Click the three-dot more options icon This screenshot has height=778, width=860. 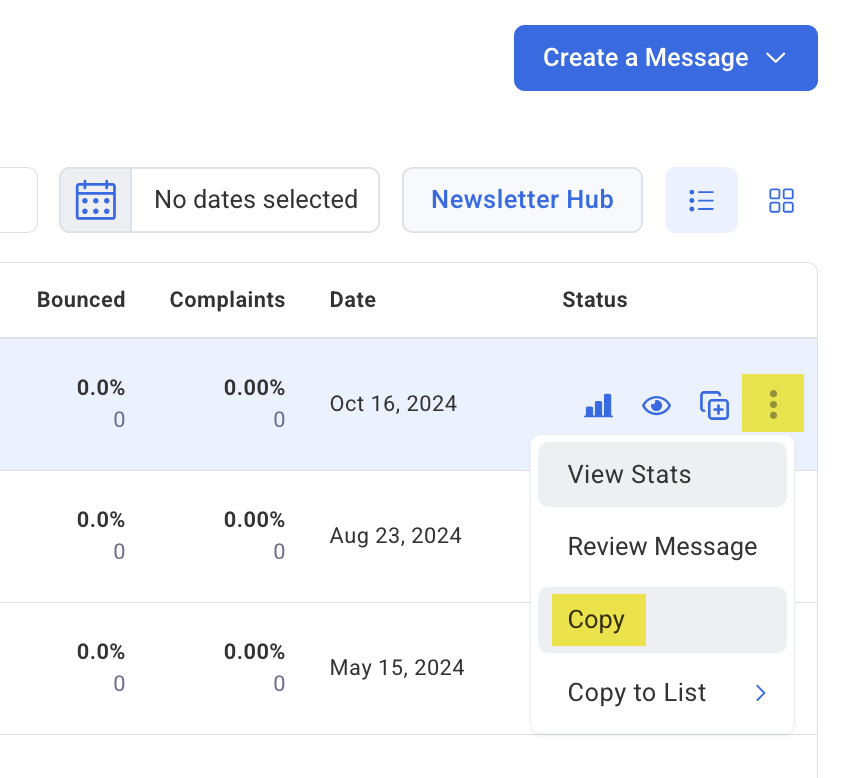pyautogui.click(x=773, y=404)
